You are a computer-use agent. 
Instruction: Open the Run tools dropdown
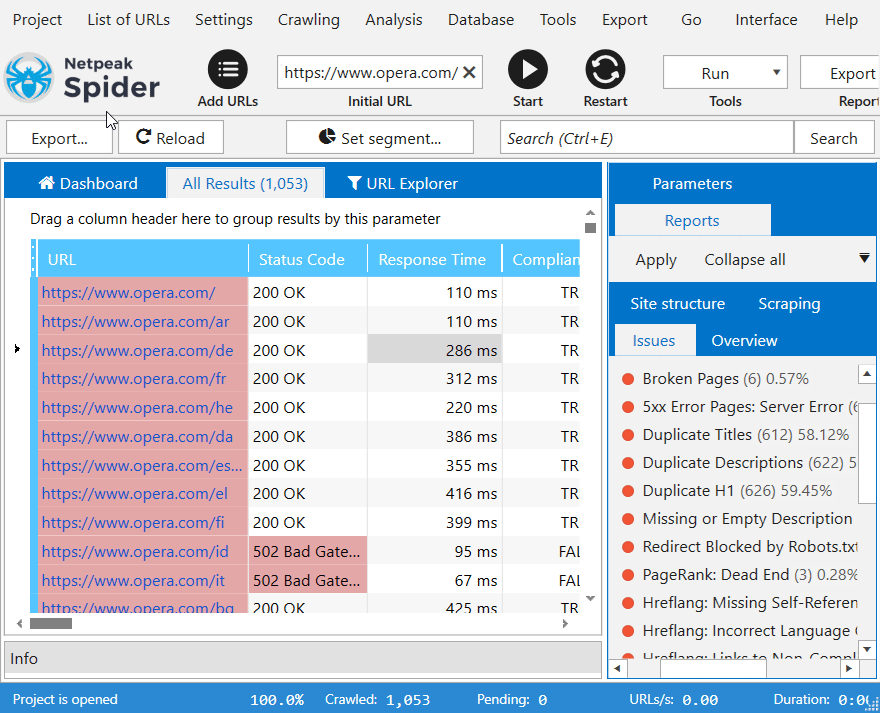pyautogui.click(x=725, y=72)
